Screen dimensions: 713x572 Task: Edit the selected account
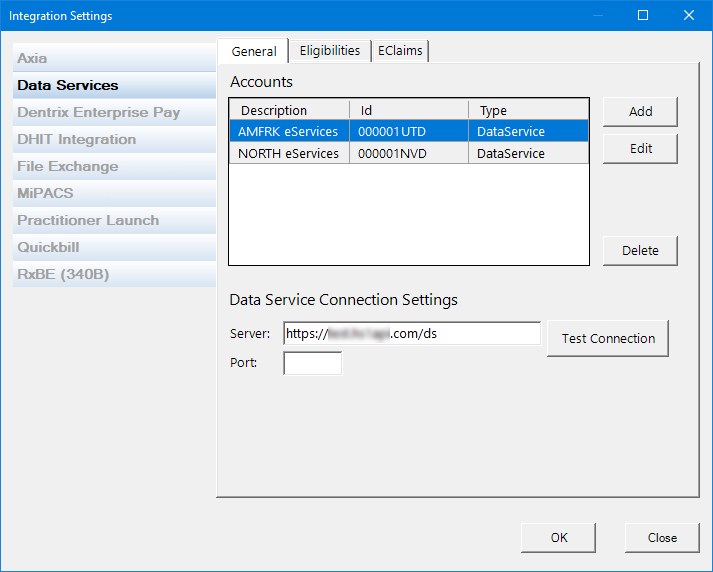(x=640, y=149)
